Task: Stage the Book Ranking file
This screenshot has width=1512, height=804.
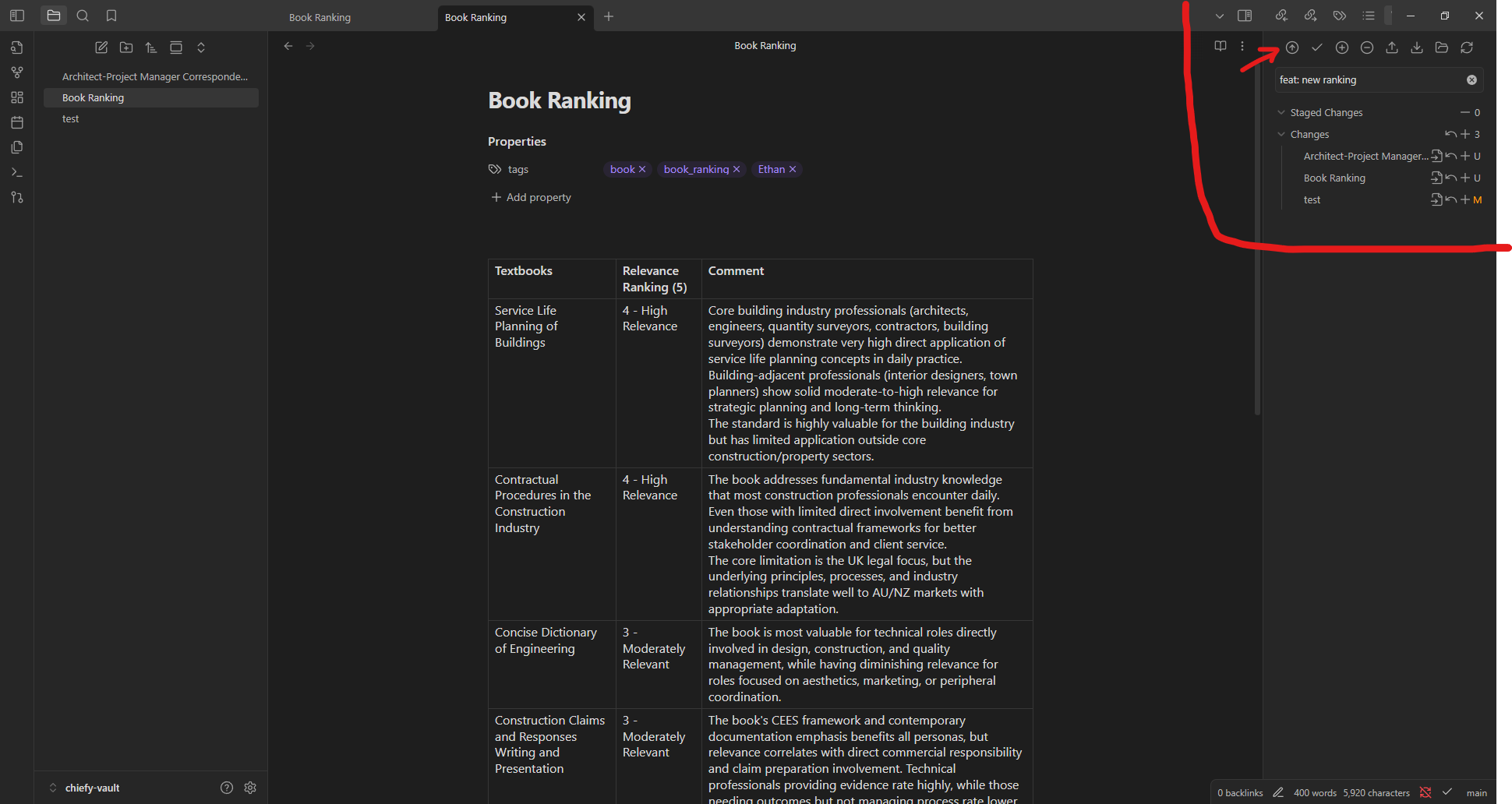Action: click(x=1465, y=178)
